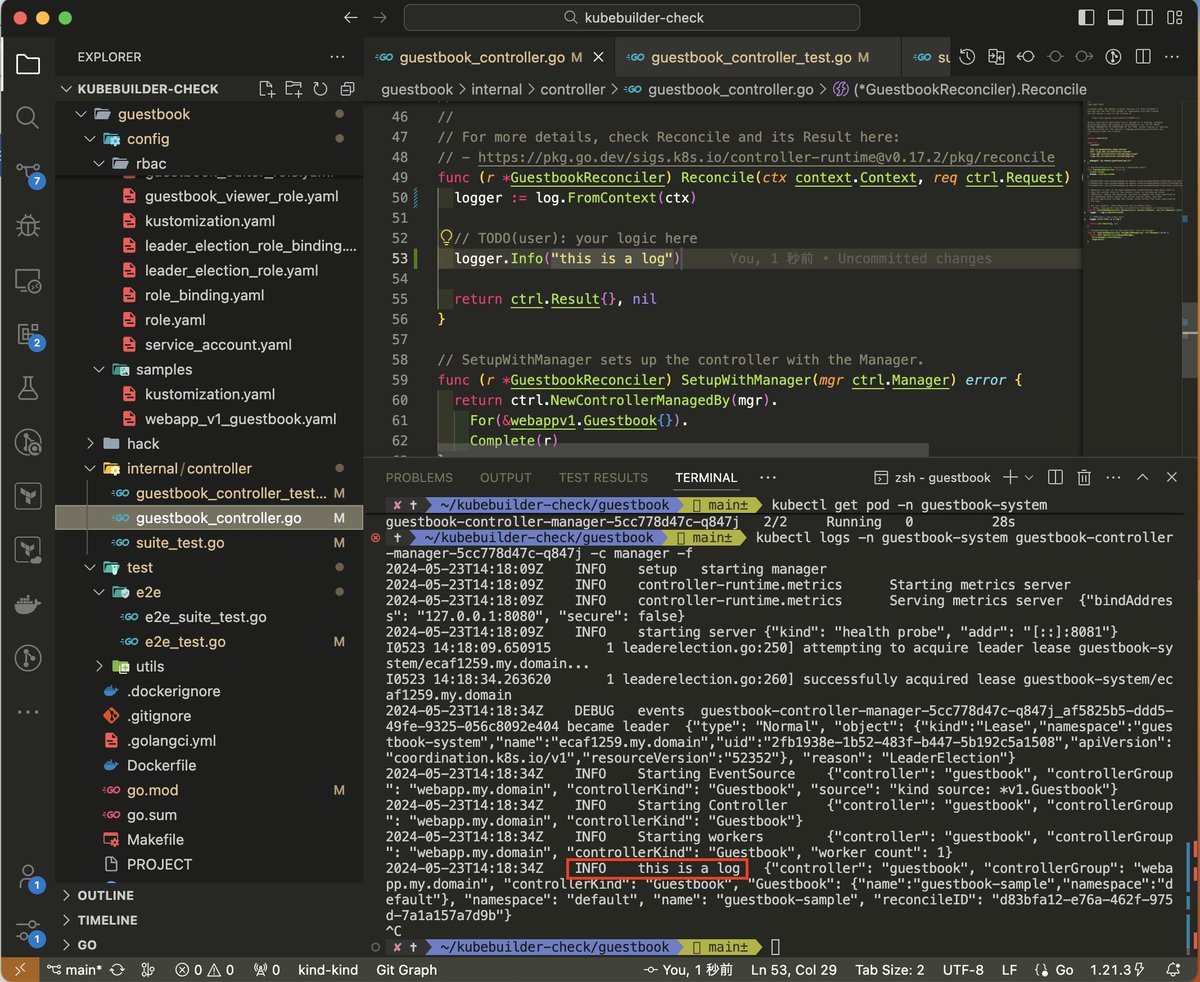Viewport: 1200px width, 982px height.
Task: Toggle the secondary side bar layout
Action: coord(1145,18)
